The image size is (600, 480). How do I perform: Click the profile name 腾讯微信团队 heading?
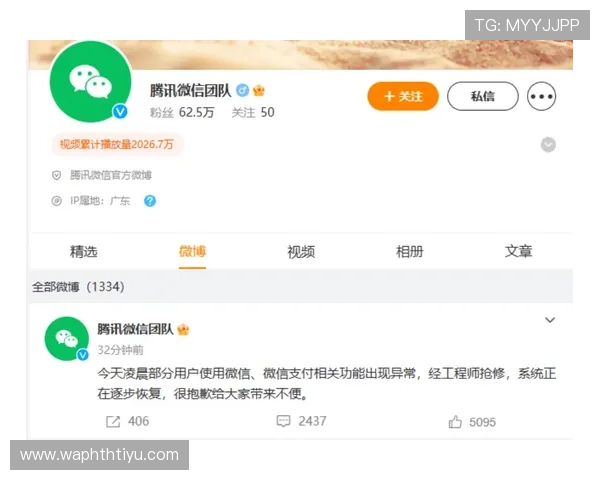coord(191,91)
